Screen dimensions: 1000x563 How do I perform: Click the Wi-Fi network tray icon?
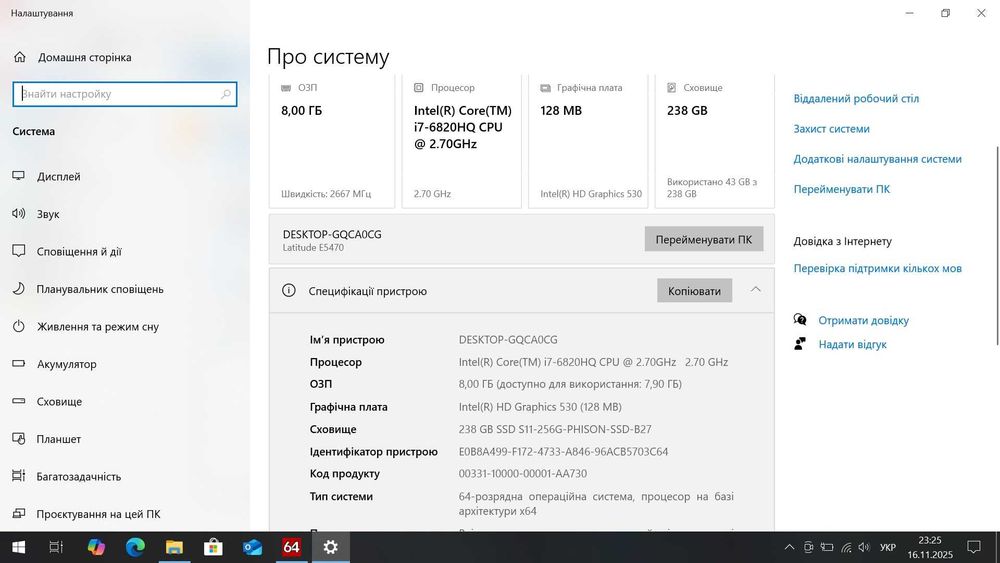click(x=846, y=547)
